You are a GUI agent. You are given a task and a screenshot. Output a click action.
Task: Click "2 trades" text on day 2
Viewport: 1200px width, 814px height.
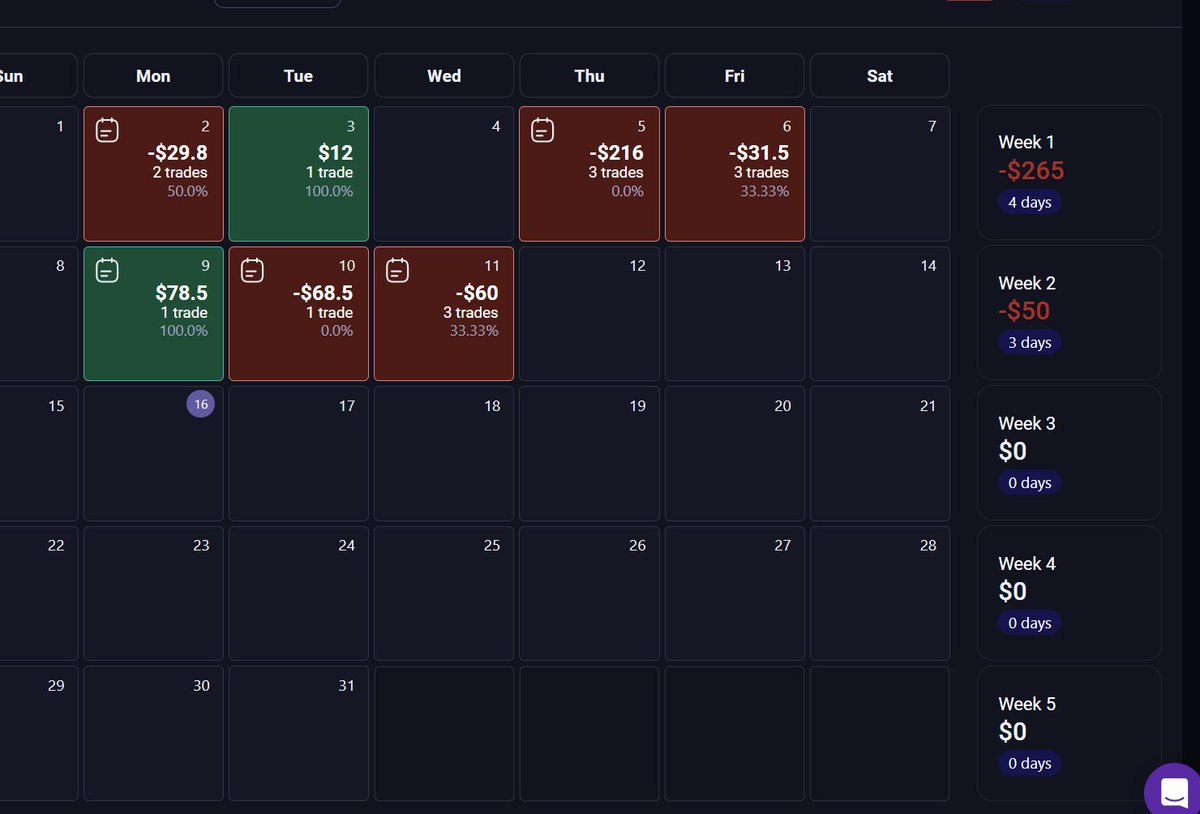[180, 172]
